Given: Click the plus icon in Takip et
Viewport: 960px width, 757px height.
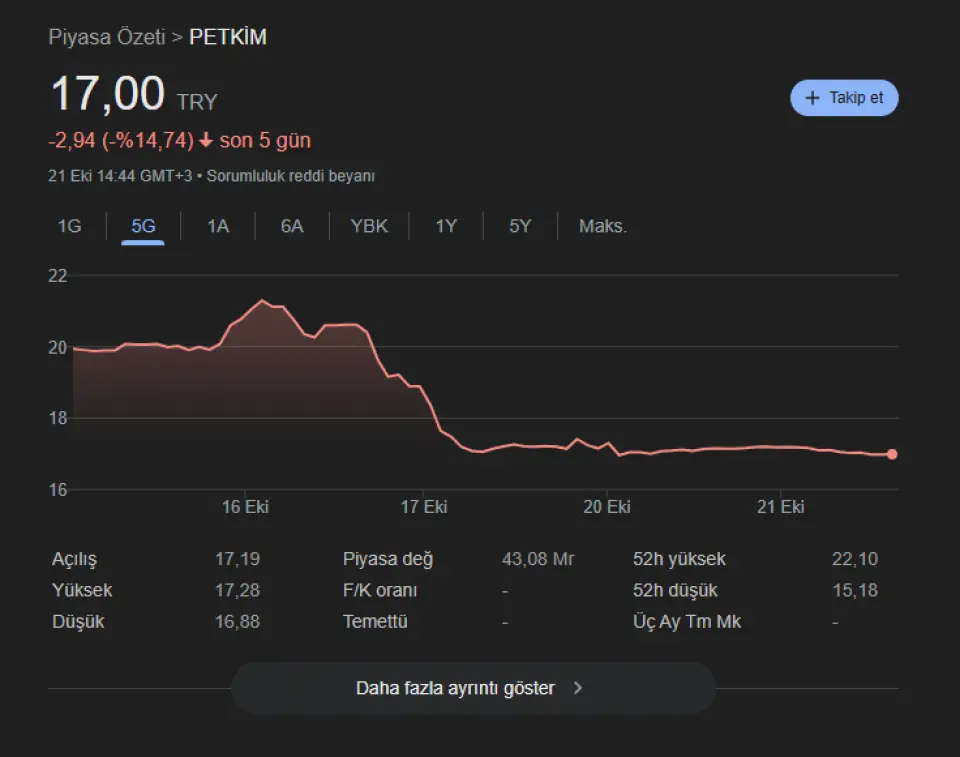Looking at the screenshot, I should point(811,98).
